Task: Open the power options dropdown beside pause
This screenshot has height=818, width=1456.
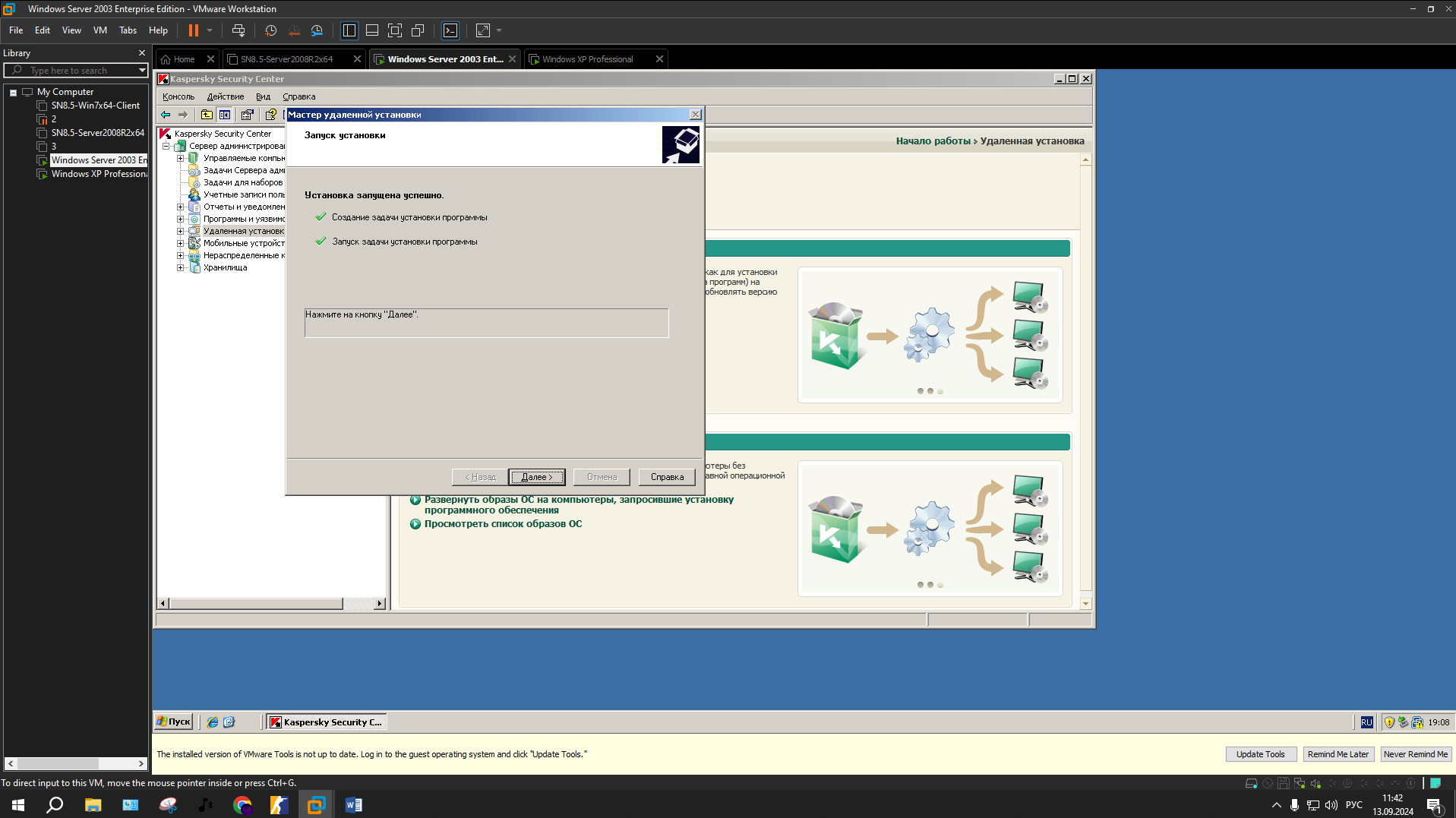Action: [x=210, y=30]
